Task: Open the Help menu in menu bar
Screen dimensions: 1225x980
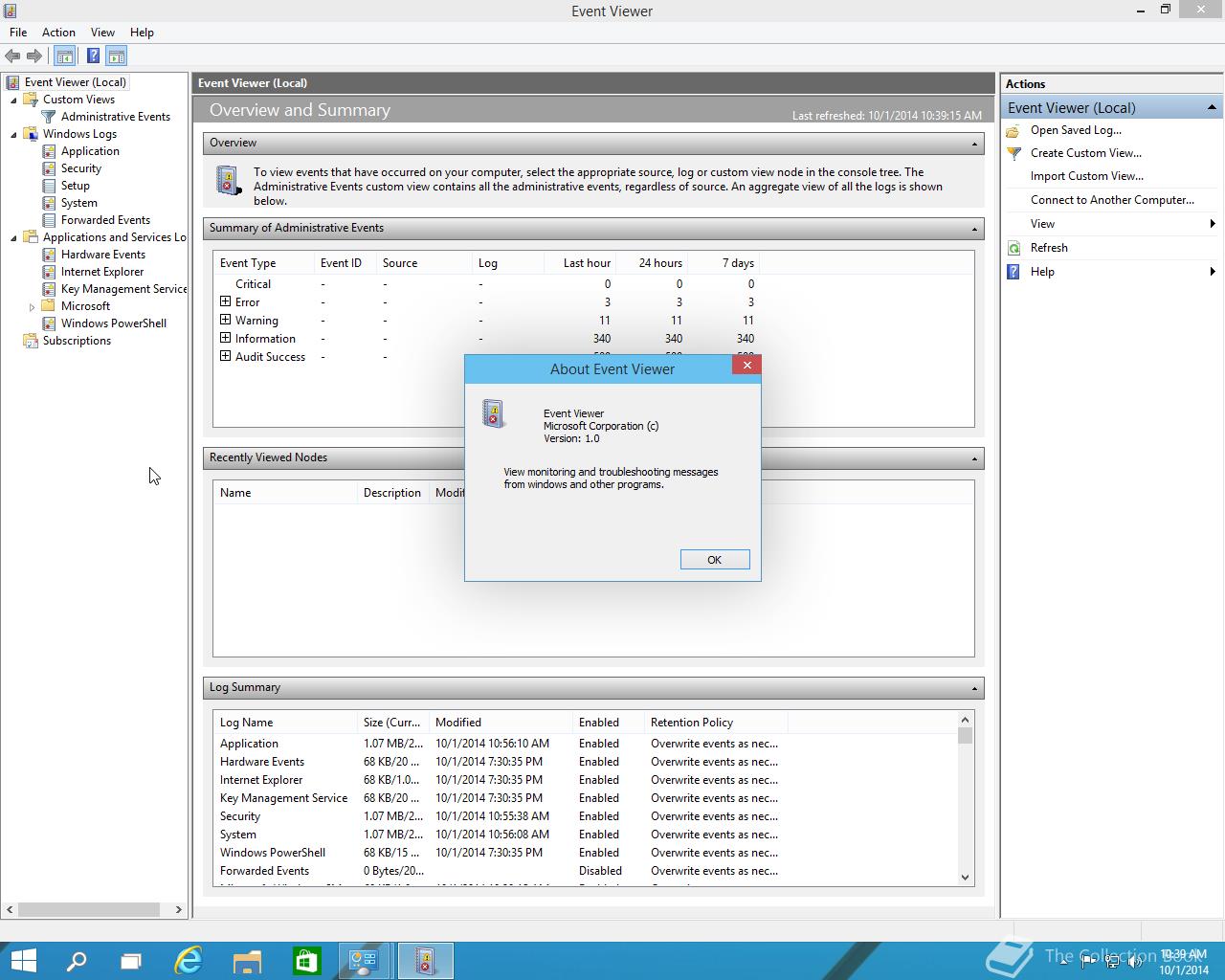Action: click(x=142, y=32)
